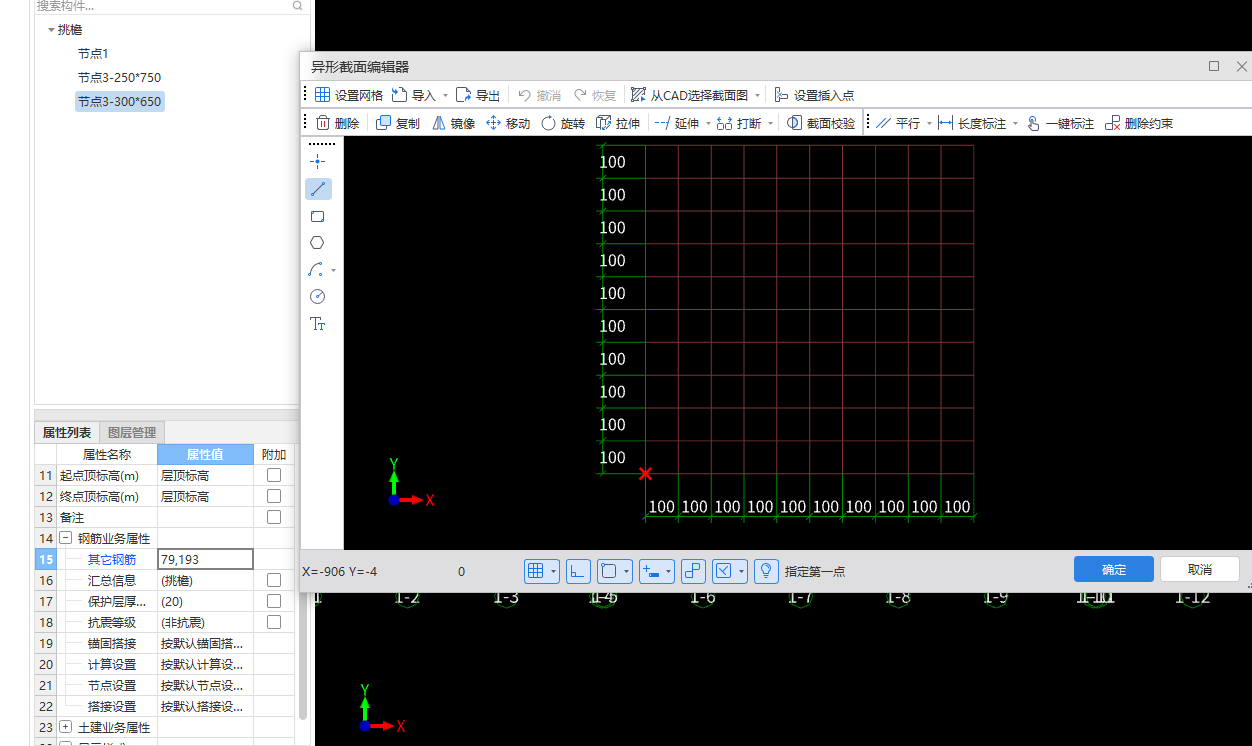Click the 锚固搭接 value cell

point(205,643)
